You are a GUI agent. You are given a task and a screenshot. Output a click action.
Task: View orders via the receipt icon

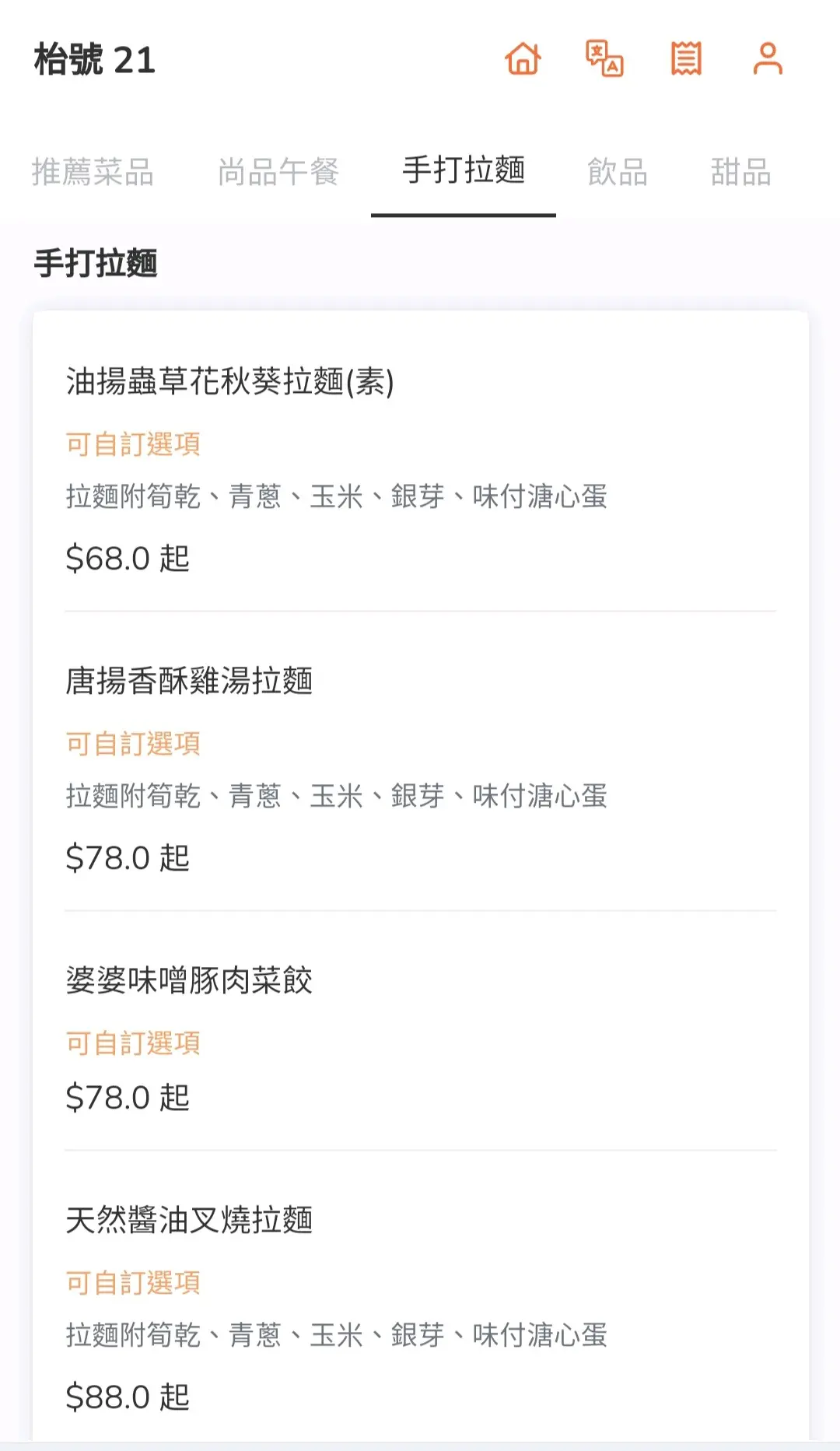point(686,59)
